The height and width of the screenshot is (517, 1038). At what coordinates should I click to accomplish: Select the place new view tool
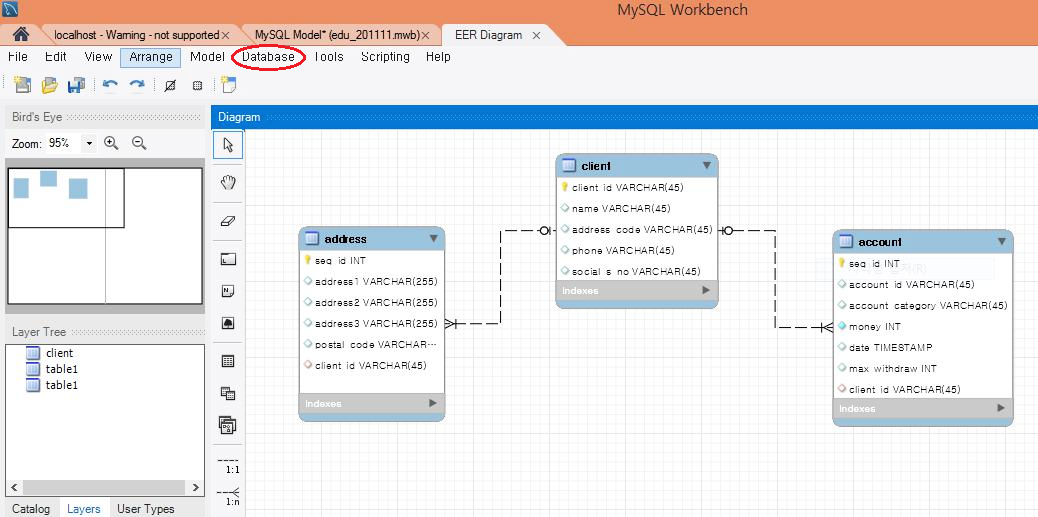pos(228,393)
